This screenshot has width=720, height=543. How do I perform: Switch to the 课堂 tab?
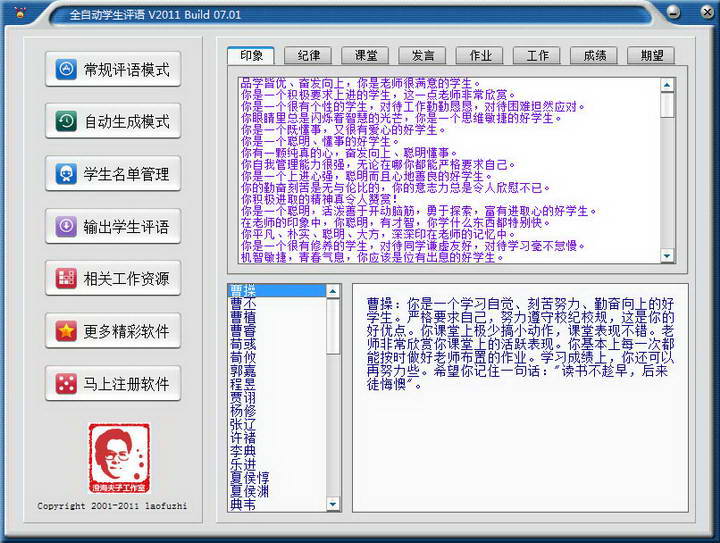(x=366, y=56)
